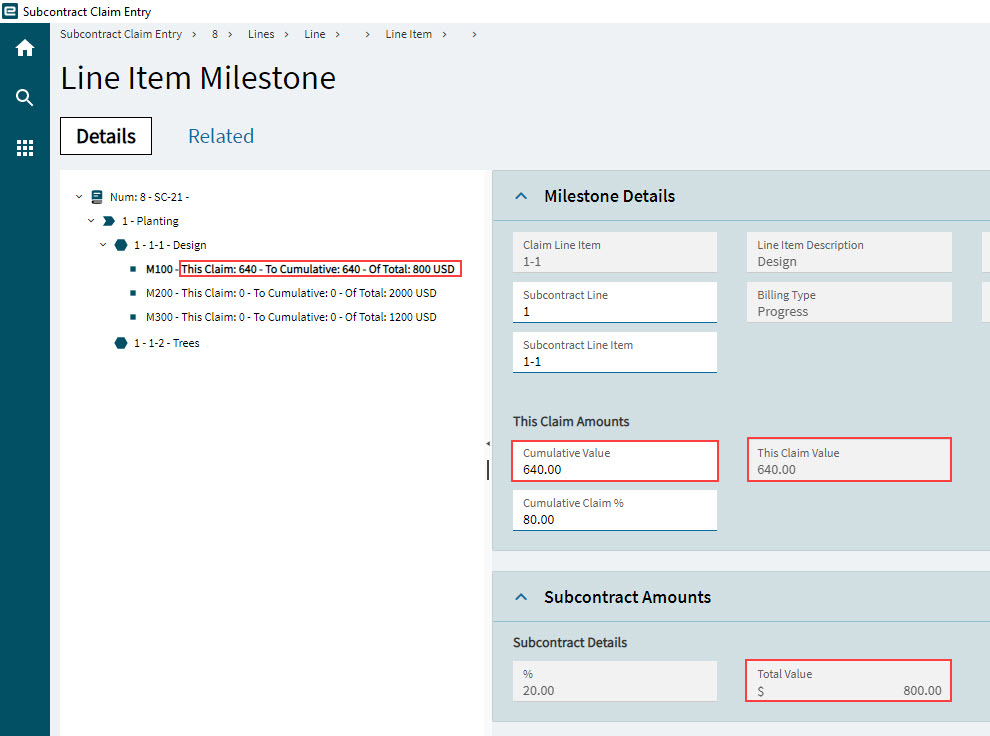Click the Trees hexagon icon
990x736 pixels.
121,343
